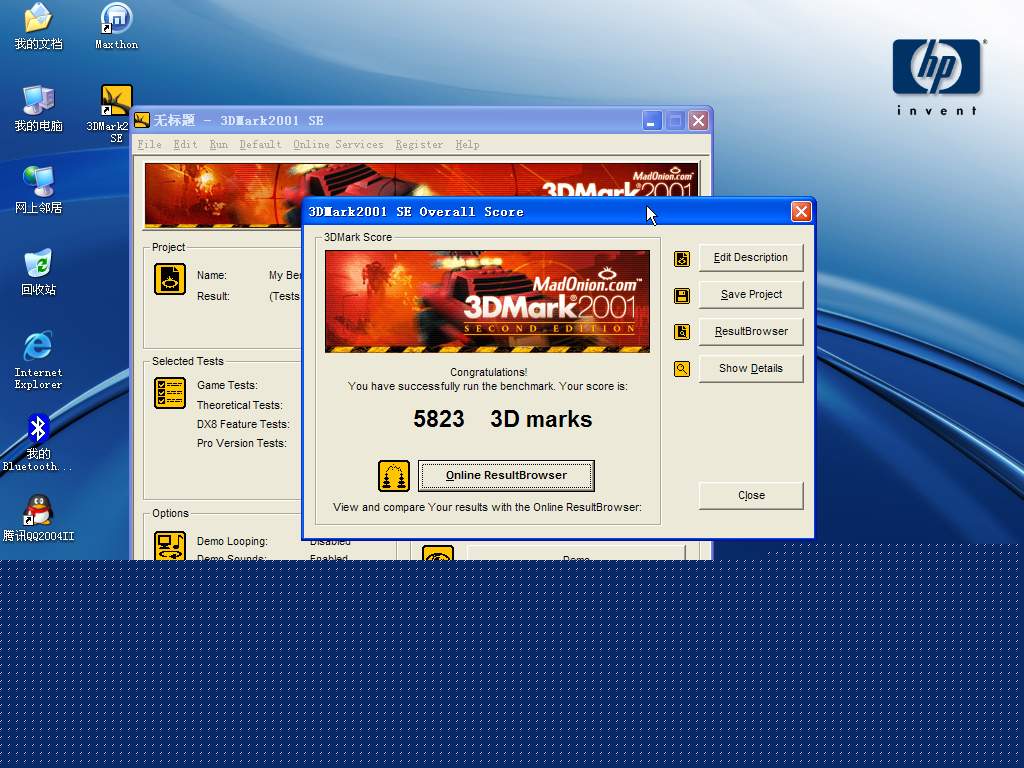Click the Game Tests label in main window
This screenshot has width=1024, height=768.
(x=227, y=385)
